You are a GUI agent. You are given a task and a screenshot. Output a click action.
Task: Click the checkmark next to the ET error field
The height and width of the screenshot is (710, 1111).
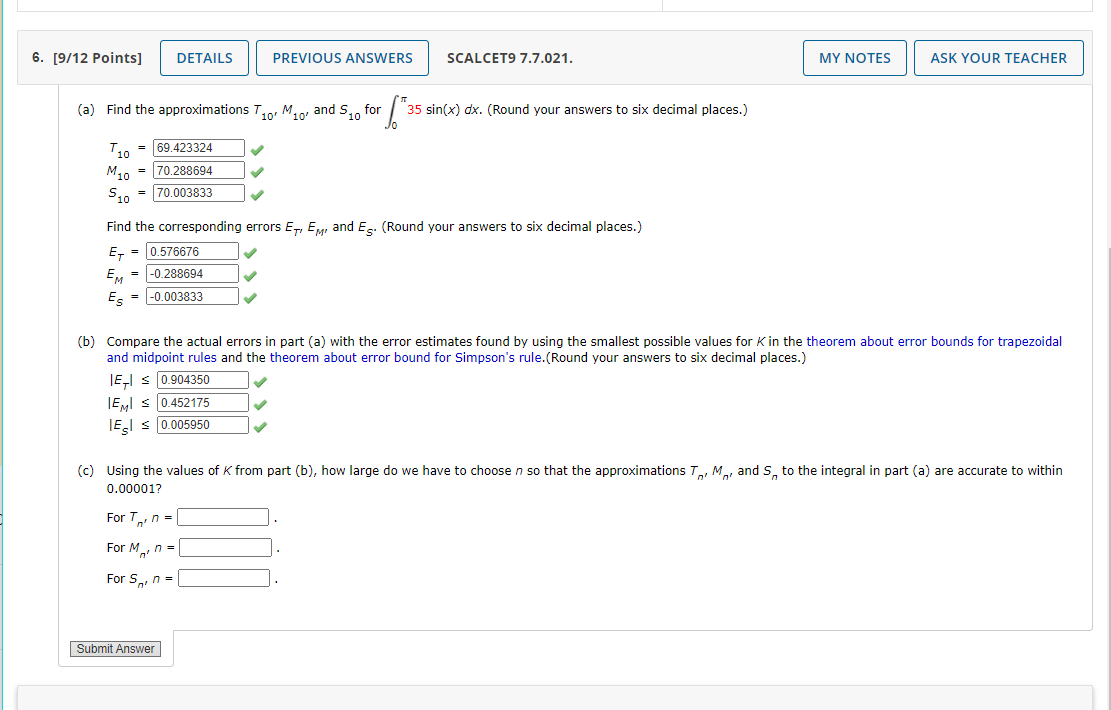[x=249, y=251]
